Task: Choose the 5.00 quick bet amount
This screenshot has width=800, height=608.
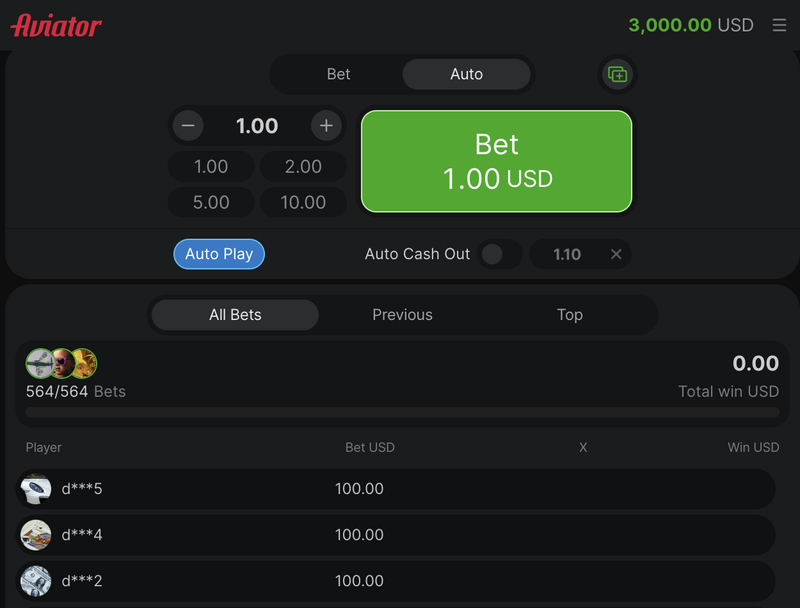Action: coord(211,202)
